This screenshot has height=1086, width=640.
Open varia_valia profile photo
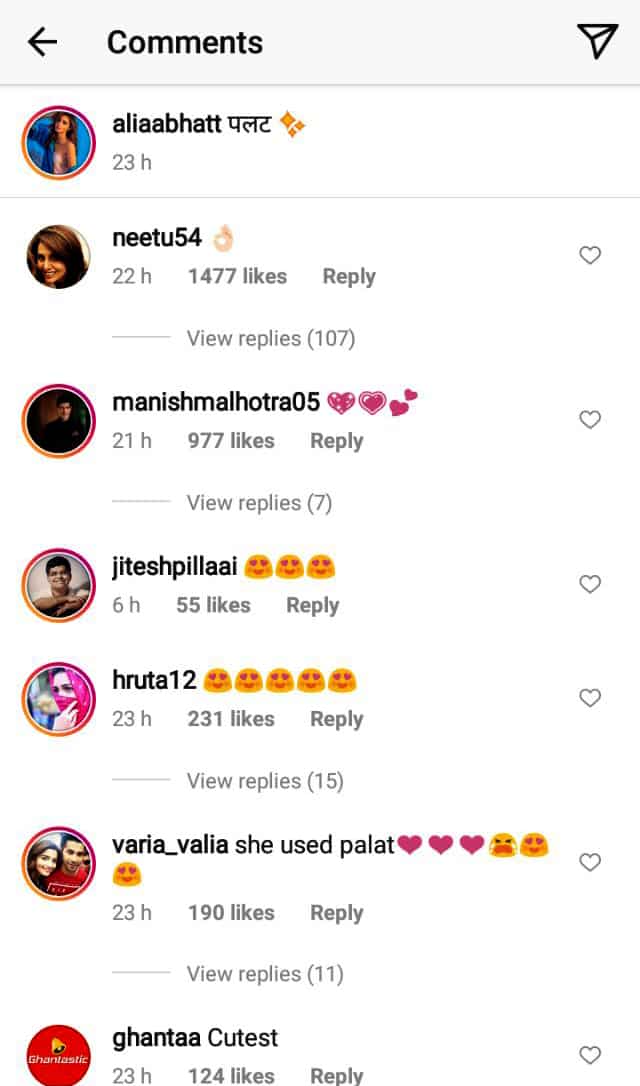pyautogui.click(x=57, y=862)
